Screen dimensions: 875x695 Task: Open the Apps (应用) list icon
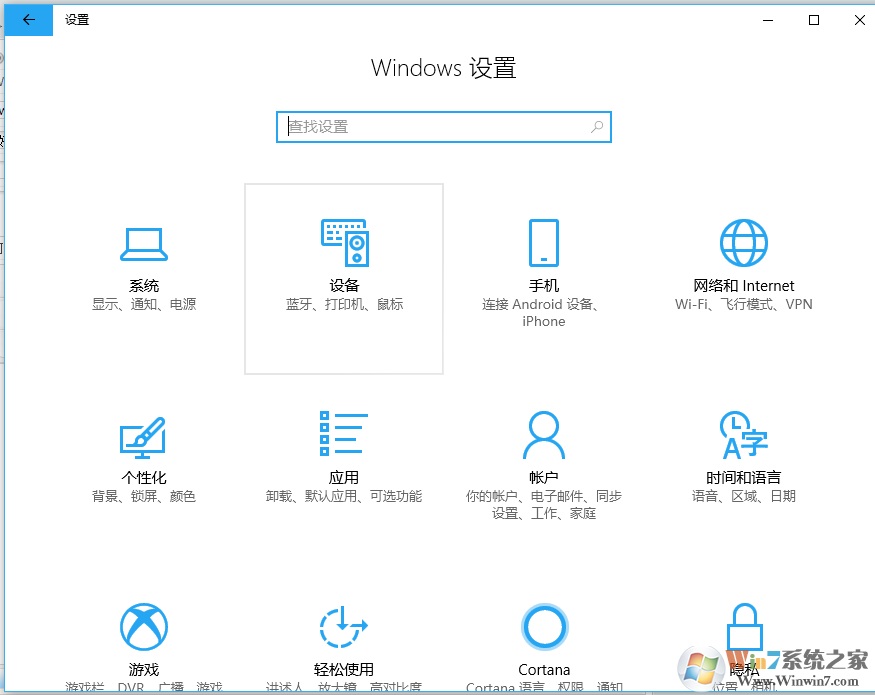coord(344,434)
